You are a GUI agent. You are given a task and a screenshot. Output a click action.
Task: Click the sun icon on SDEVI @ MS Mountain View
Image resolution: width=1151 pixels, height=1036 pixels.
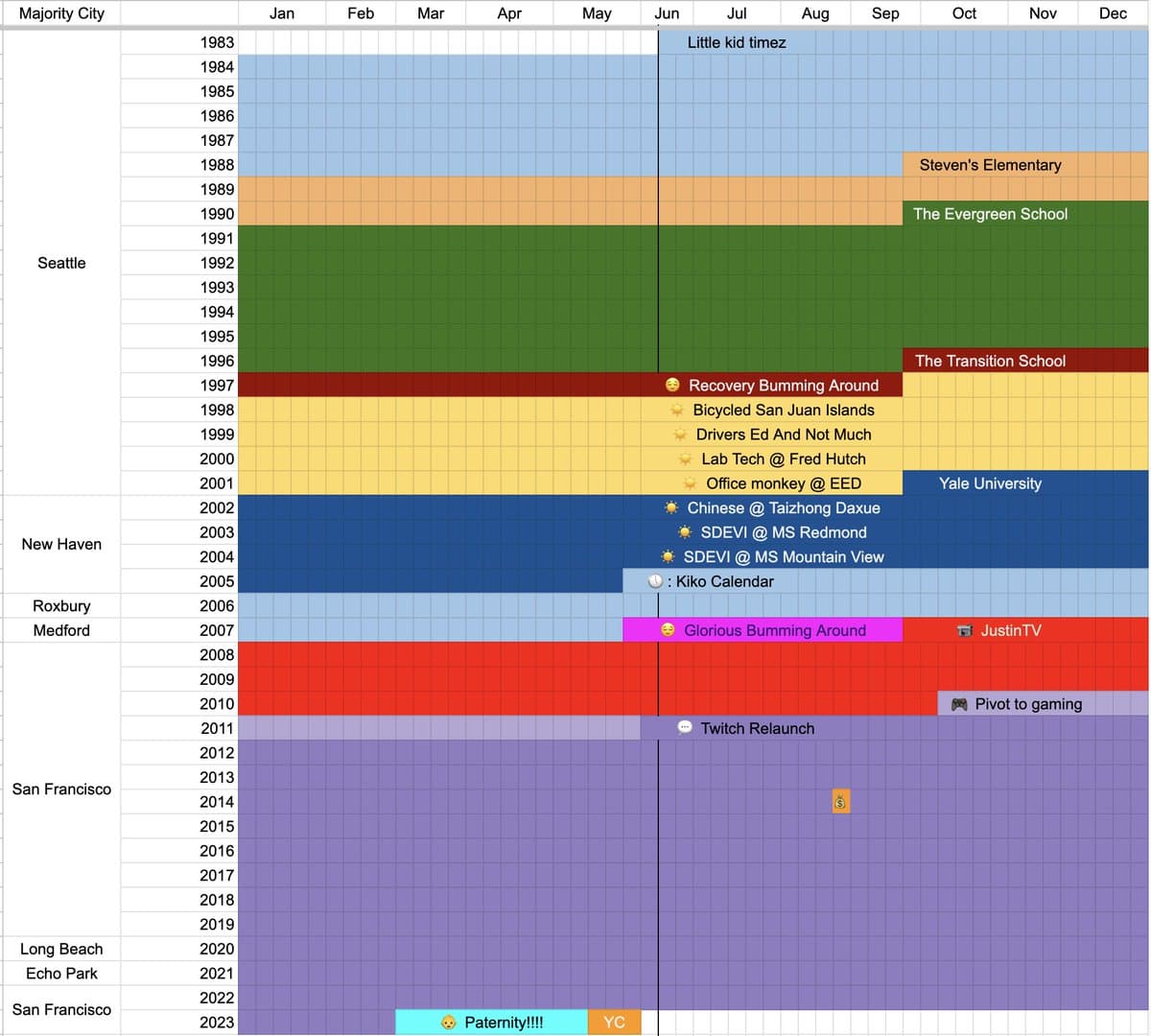(669, 556)
